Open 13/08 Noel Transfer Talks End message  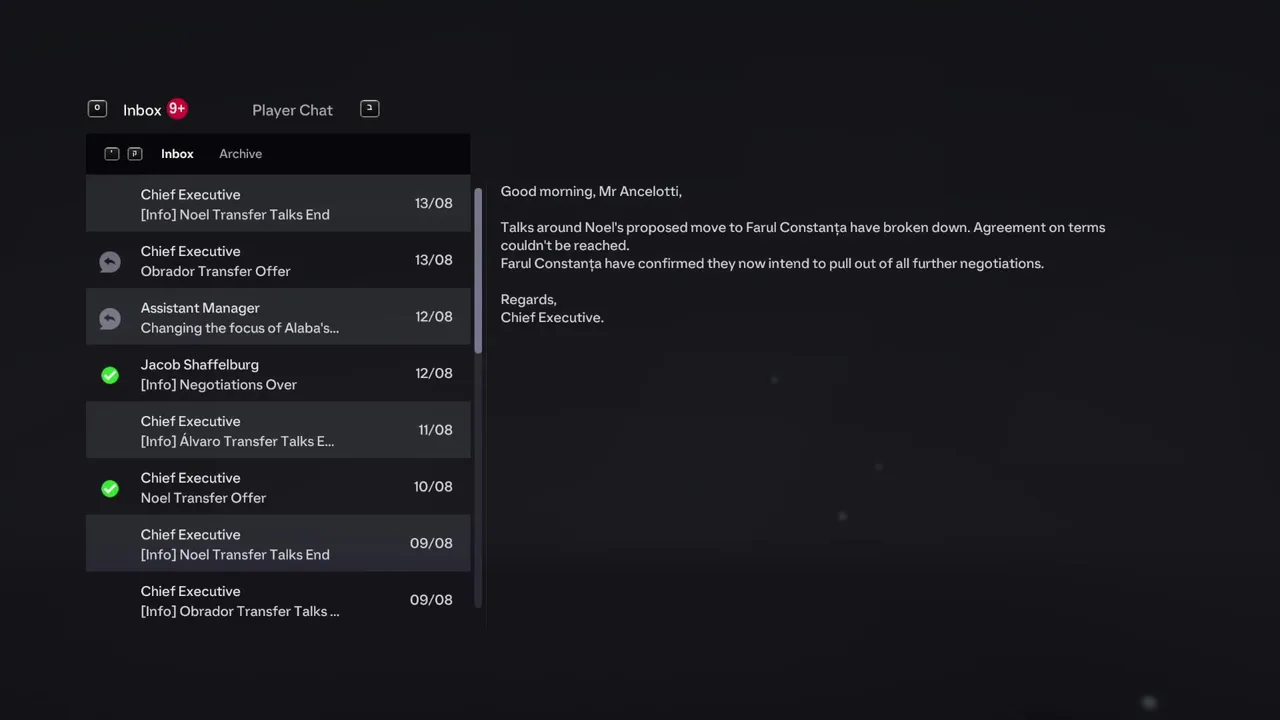click(x=278, y=204)
